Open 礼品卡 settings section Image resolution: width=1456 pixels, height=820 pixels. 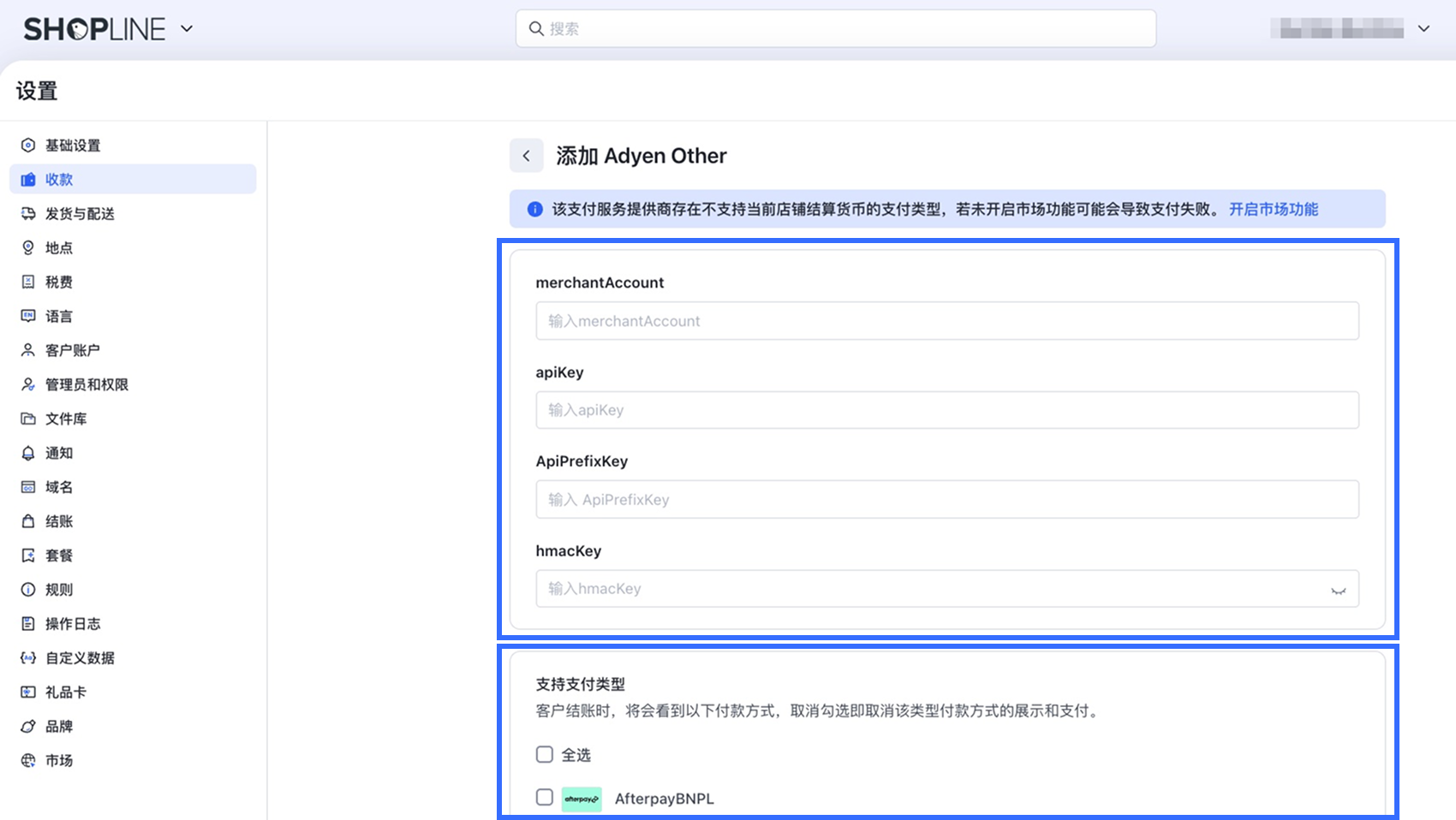[x=133, y=692]
